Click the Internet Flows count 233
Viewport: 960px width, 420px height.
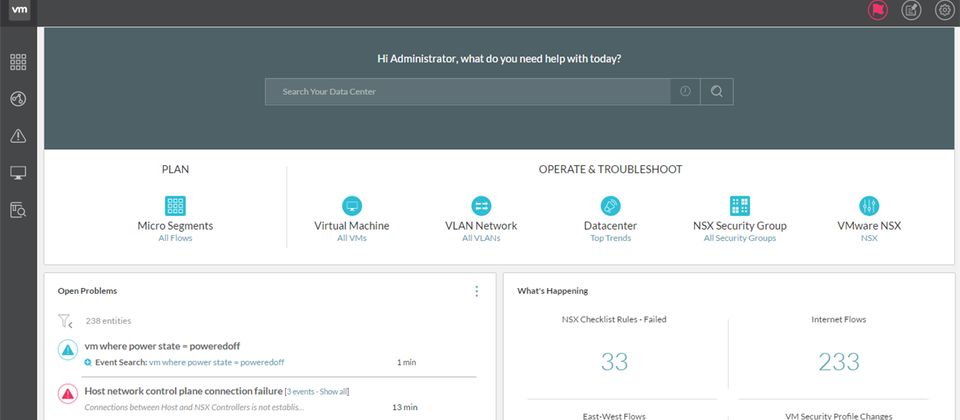point(838,362)
